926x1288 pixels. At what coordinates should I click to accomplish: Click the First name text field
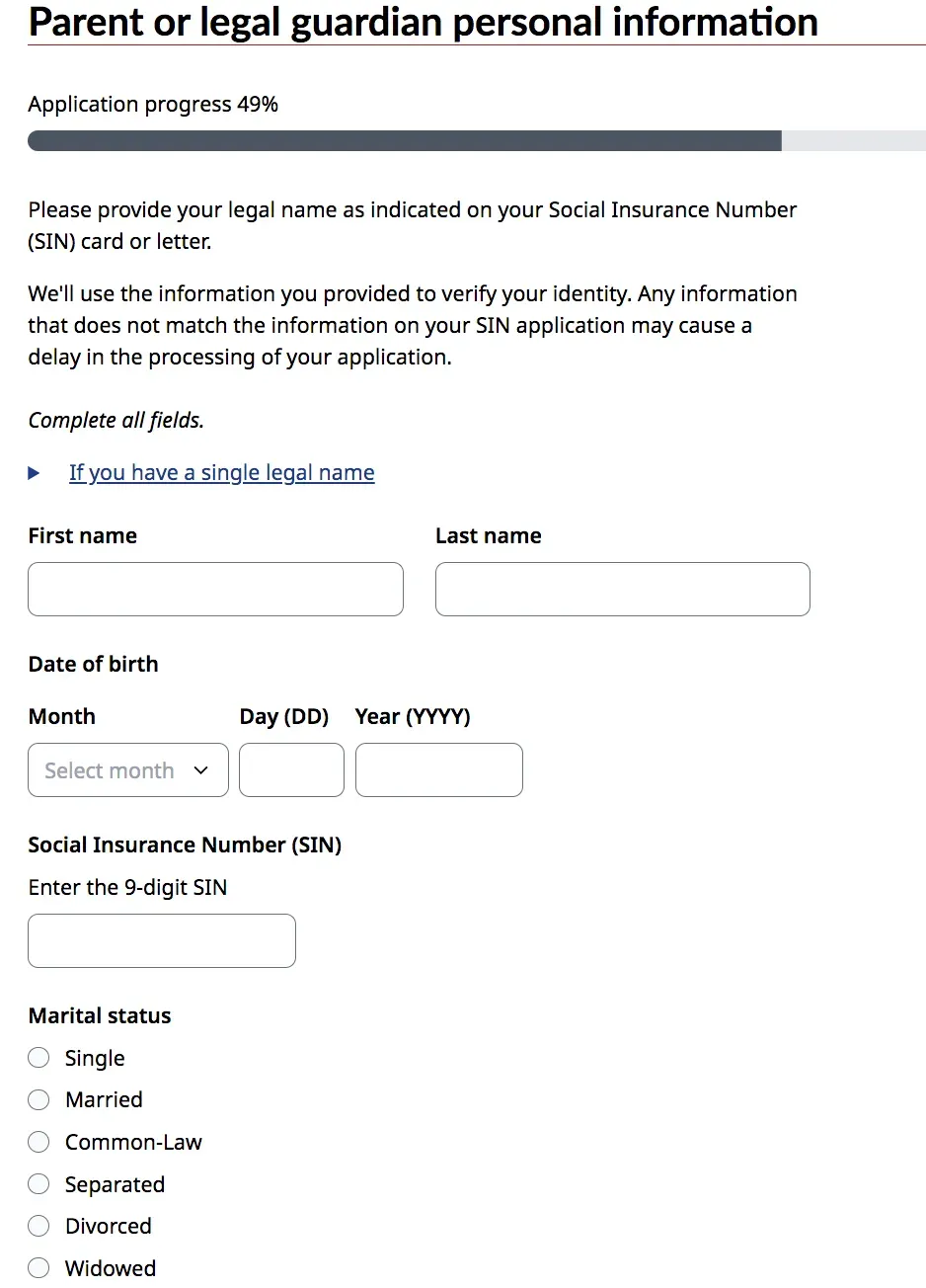(x=215, y=590)
